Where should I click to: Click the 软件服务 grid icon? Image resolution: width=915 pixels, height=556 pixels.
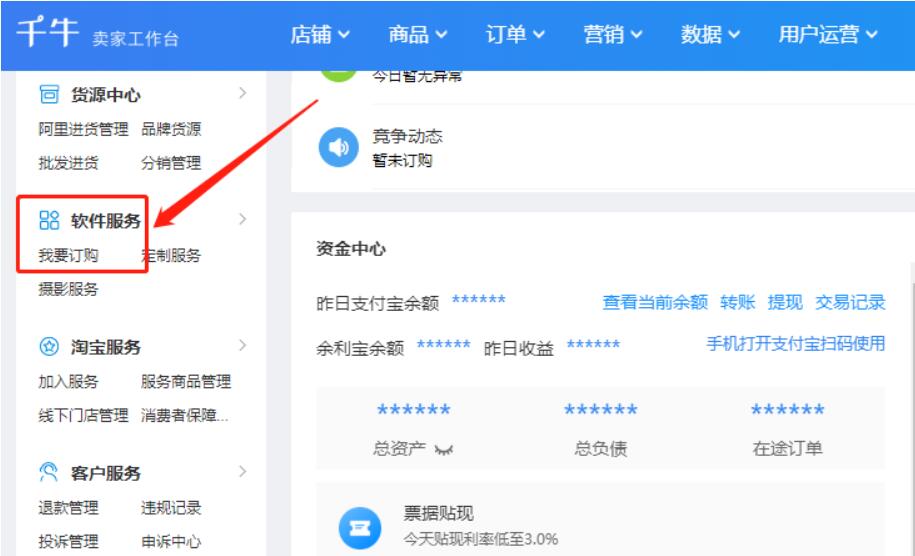49,220
